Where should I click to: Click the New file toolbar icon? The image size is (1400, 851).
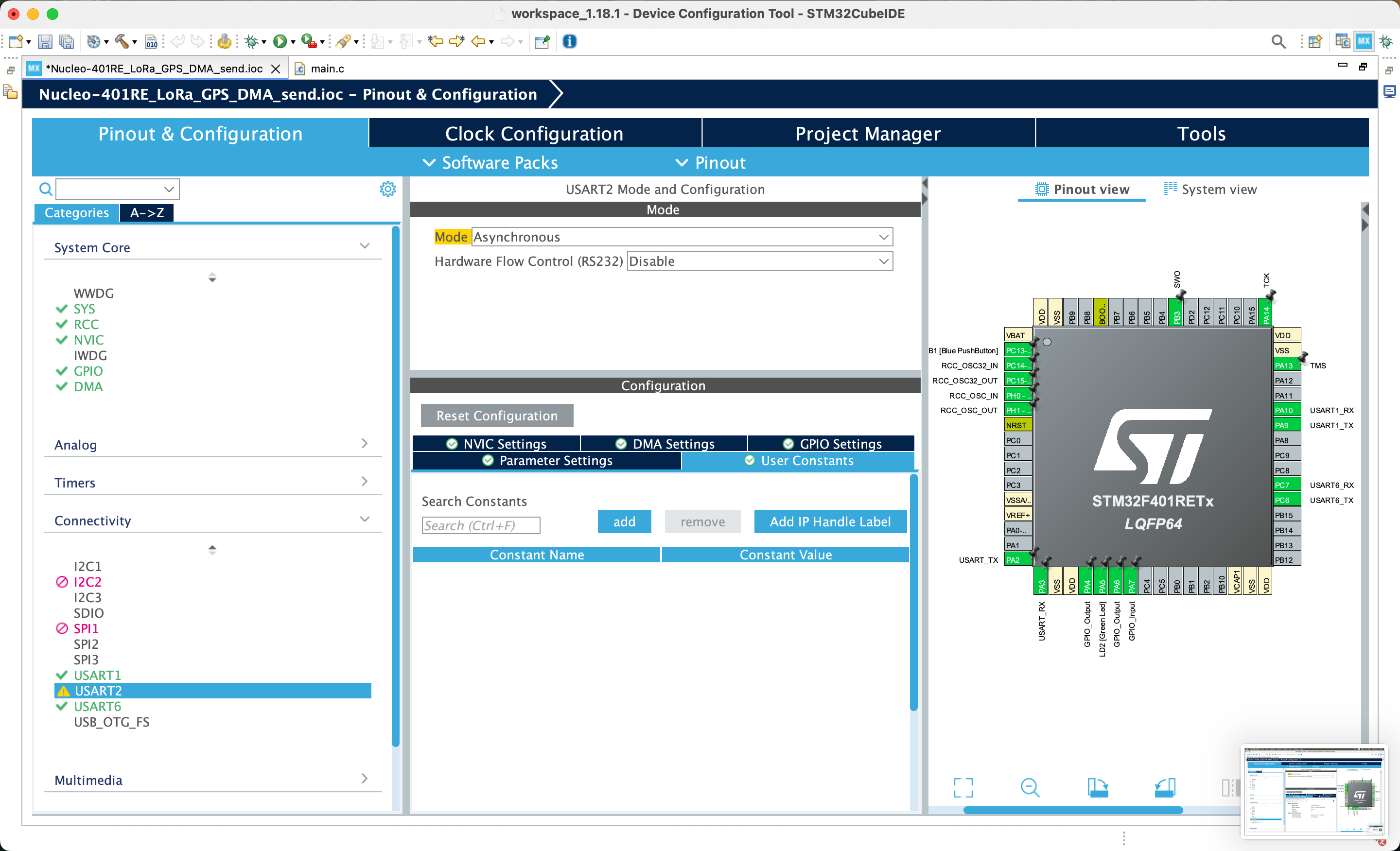coord(15,41)
